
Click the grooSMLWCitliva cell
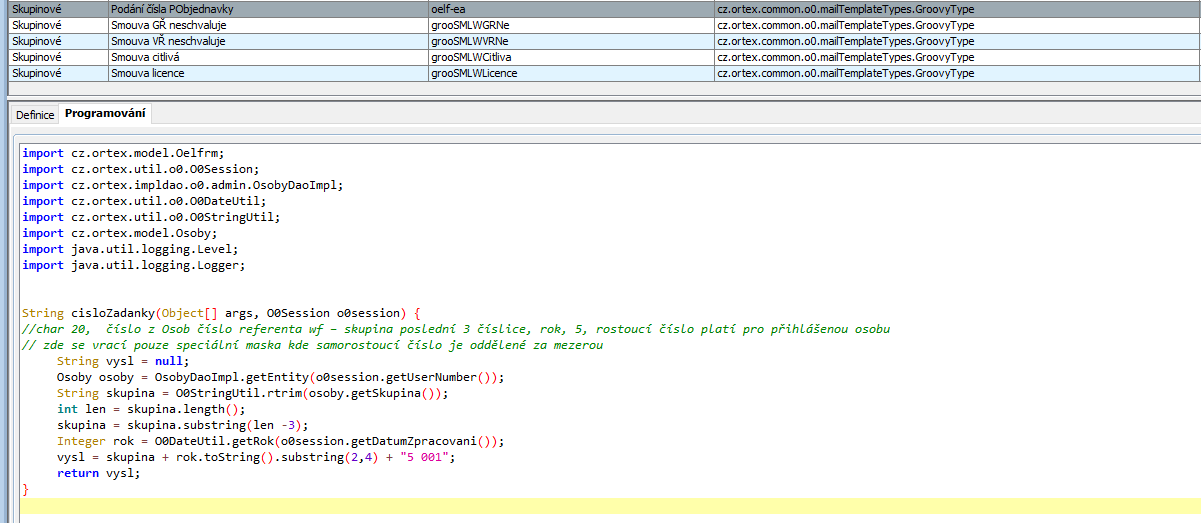tap(470, 57)
